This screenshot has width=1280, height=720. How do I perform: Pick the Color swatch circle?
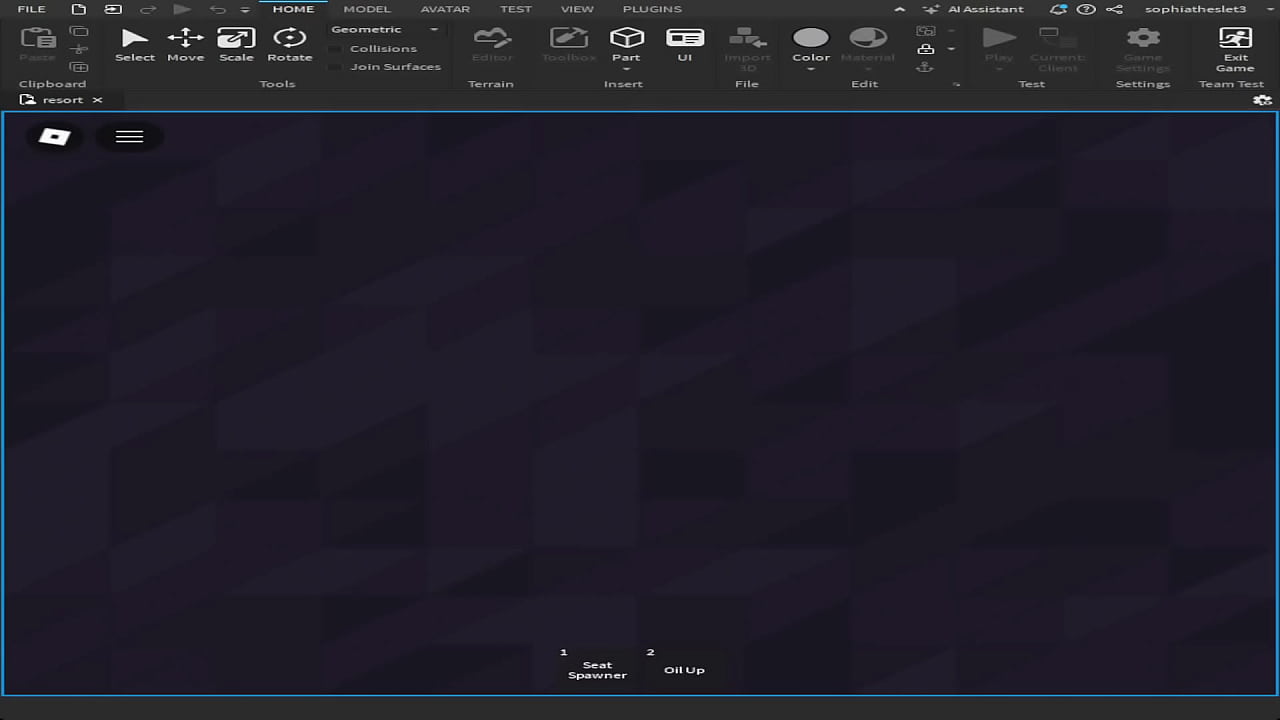point(810,38)
